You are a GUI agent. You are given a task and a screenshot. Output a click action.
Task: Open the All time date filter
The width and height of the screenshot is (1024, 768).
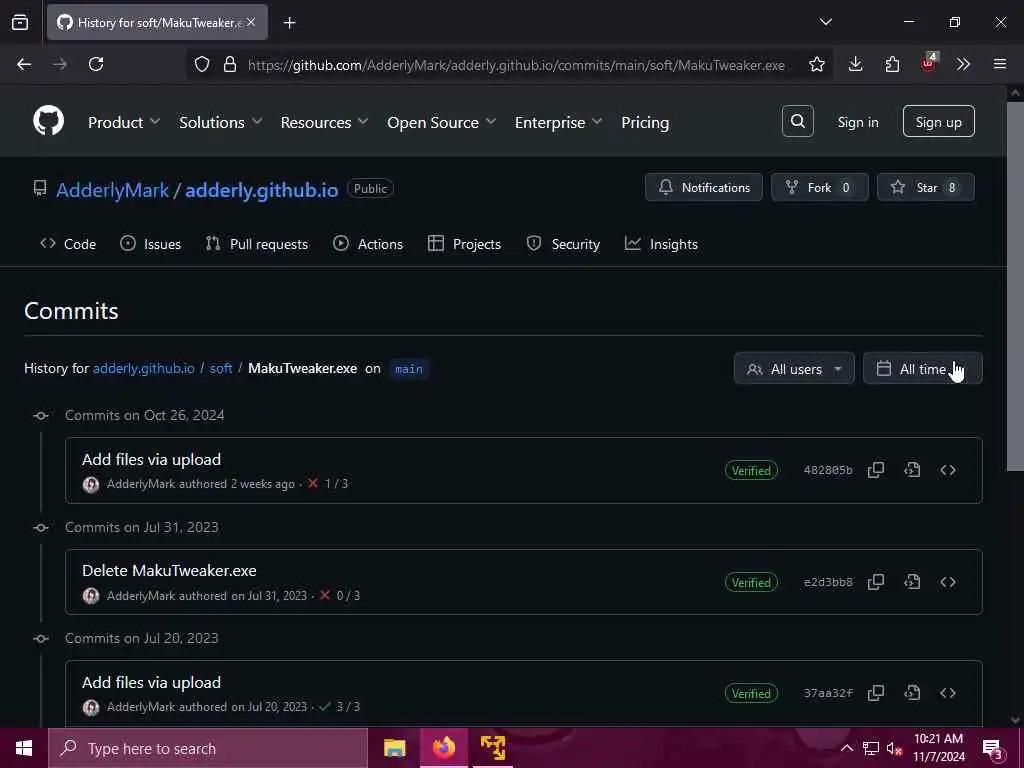923,369
